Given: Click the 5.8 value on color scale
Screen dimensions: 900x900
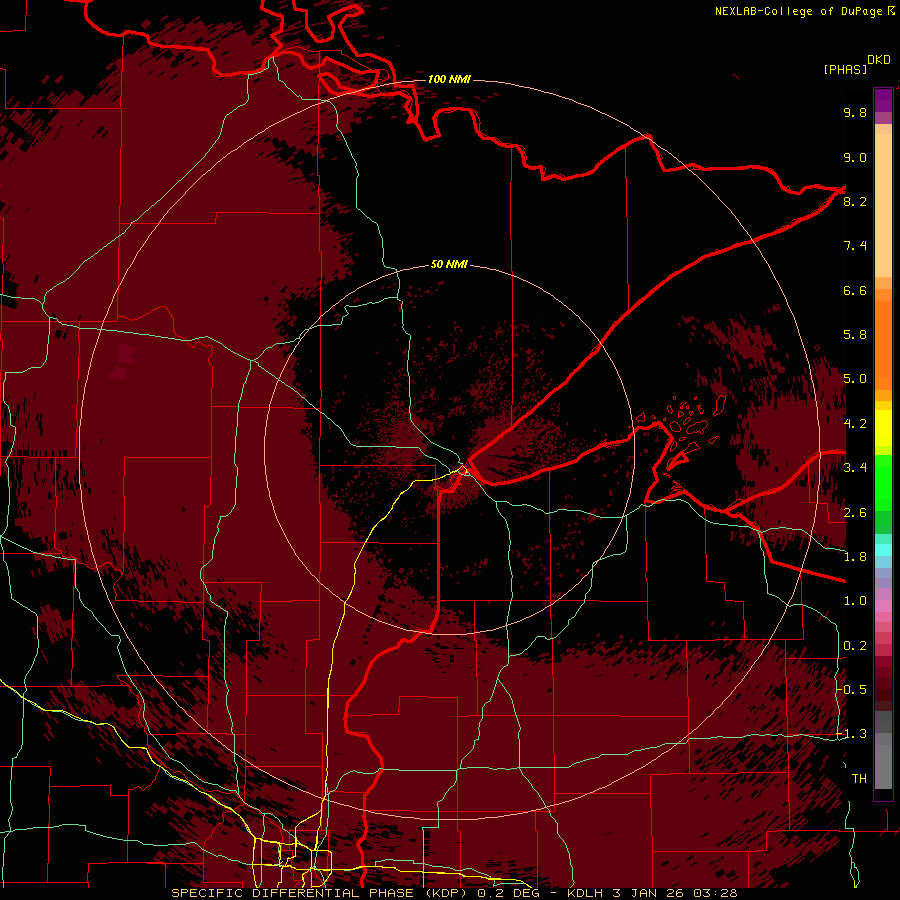Looking at the screenshot, I should click(855, 334).
